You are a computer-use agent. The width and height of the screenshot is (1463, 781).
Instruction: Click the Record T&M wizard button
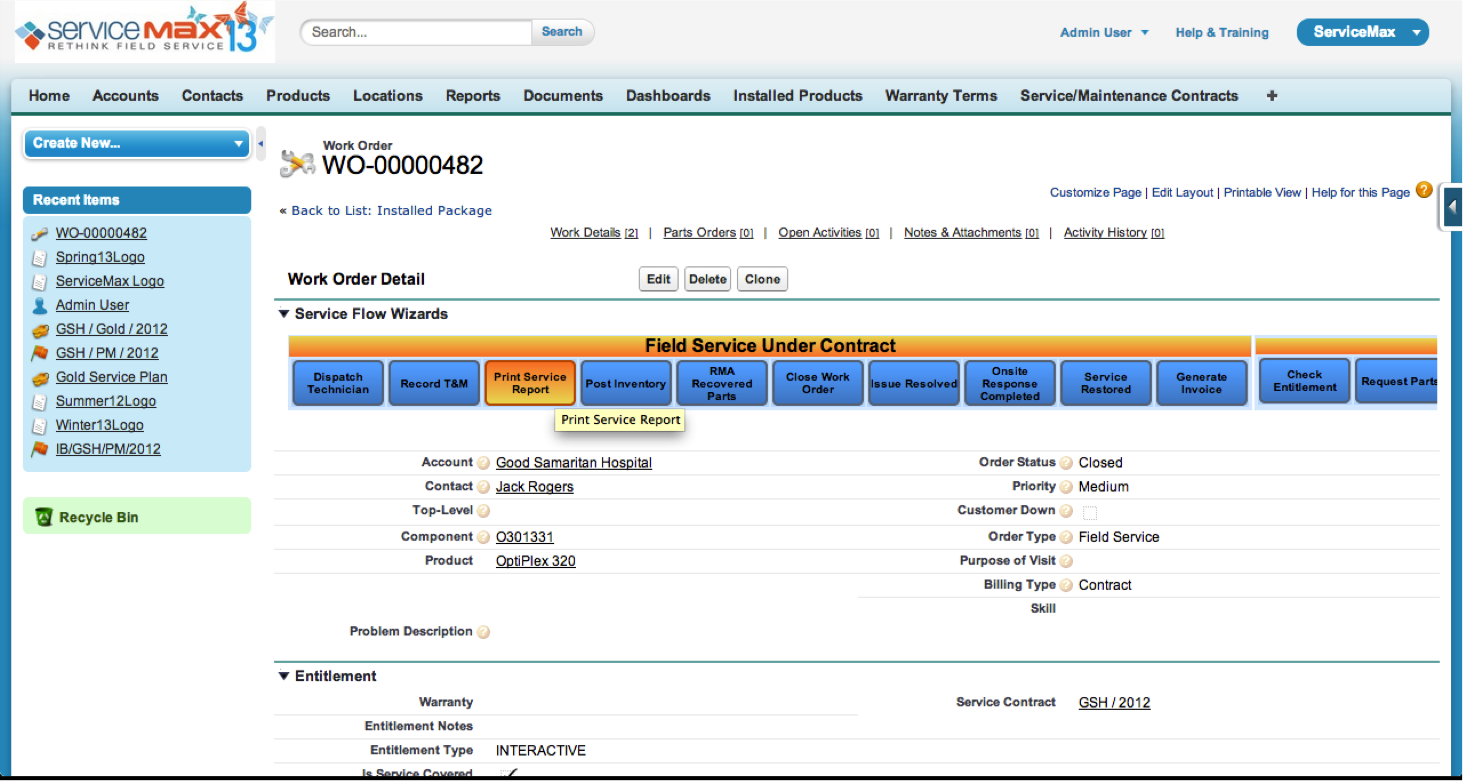[x=434, y=383]
